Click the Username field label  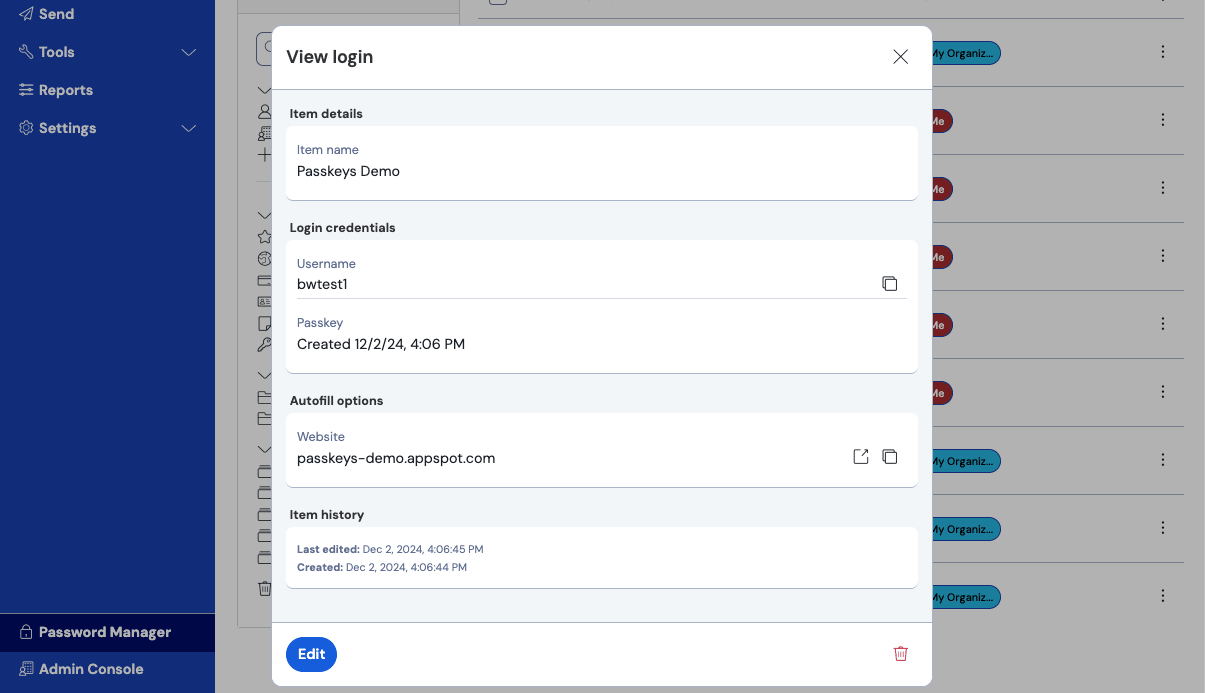326,264
